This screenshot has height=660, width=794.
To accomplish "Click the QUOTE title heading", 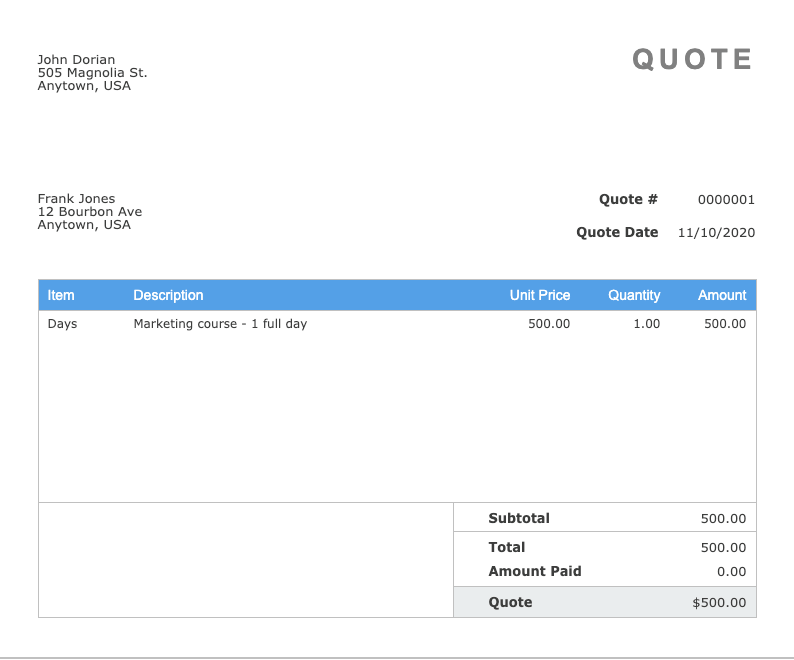I will [692, 59].
